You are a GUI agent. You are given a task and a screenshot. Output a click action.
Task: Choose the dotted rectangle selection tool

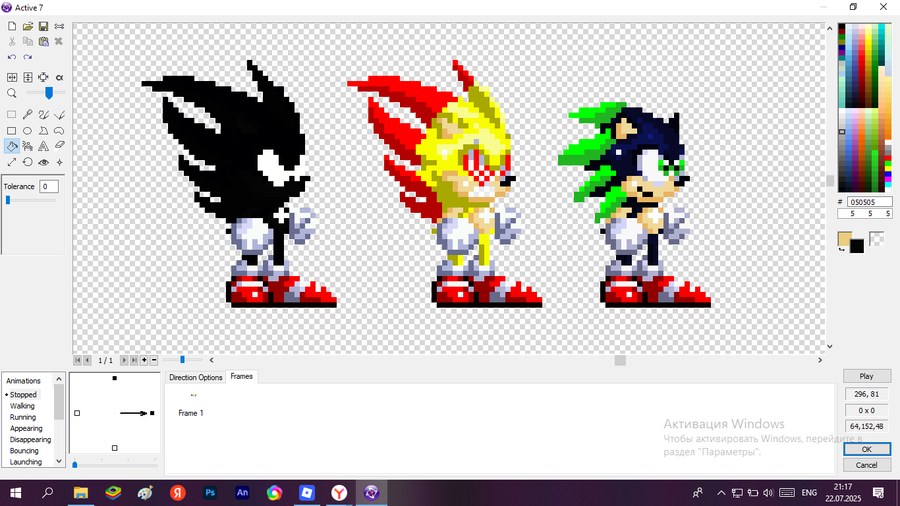pyautogui.click(x=11, y=115)
